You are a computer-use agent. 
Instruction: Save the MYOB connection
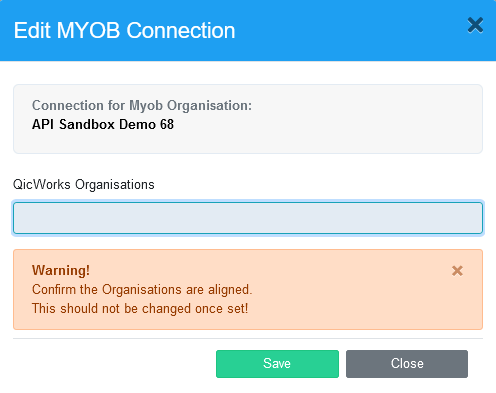click(x=277, y=364)
